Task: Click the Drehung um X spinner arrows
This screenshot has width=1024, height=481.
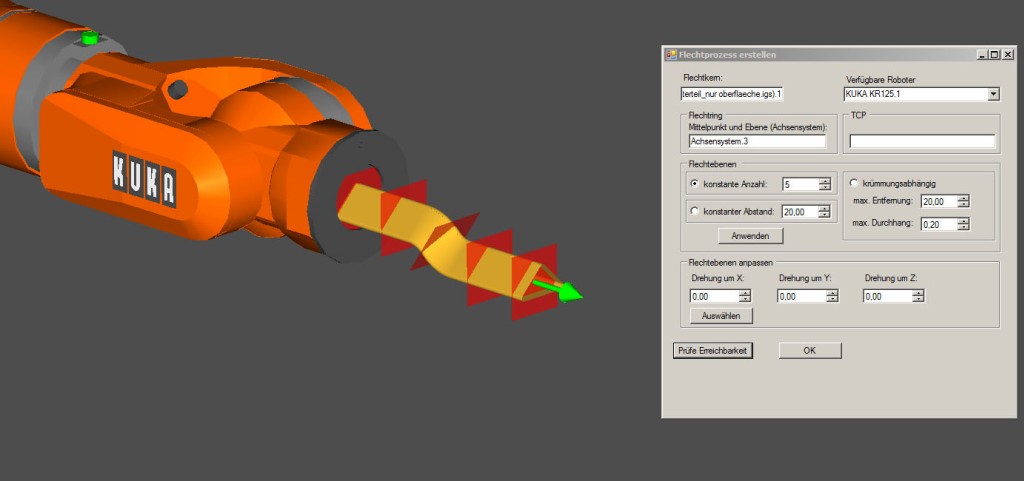Action: (x=745, y=296)
